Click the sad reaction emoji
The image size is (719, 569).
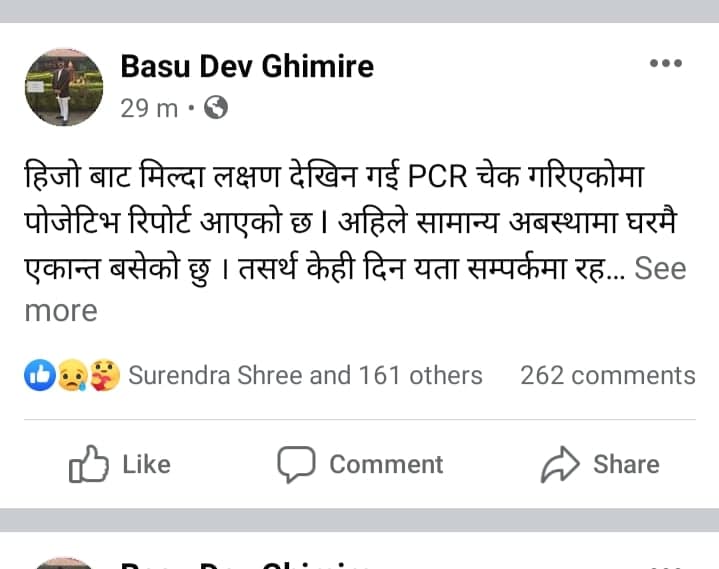pyautogui.click(x=72, y=375)
